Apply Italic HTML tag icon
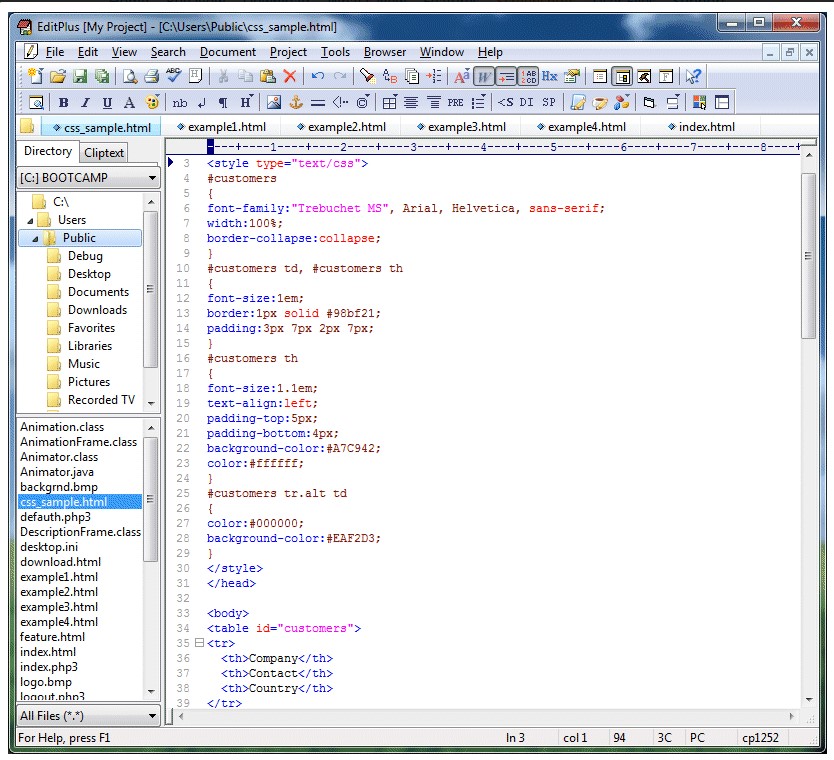The image size is (834, 760). tap(85, 102)
